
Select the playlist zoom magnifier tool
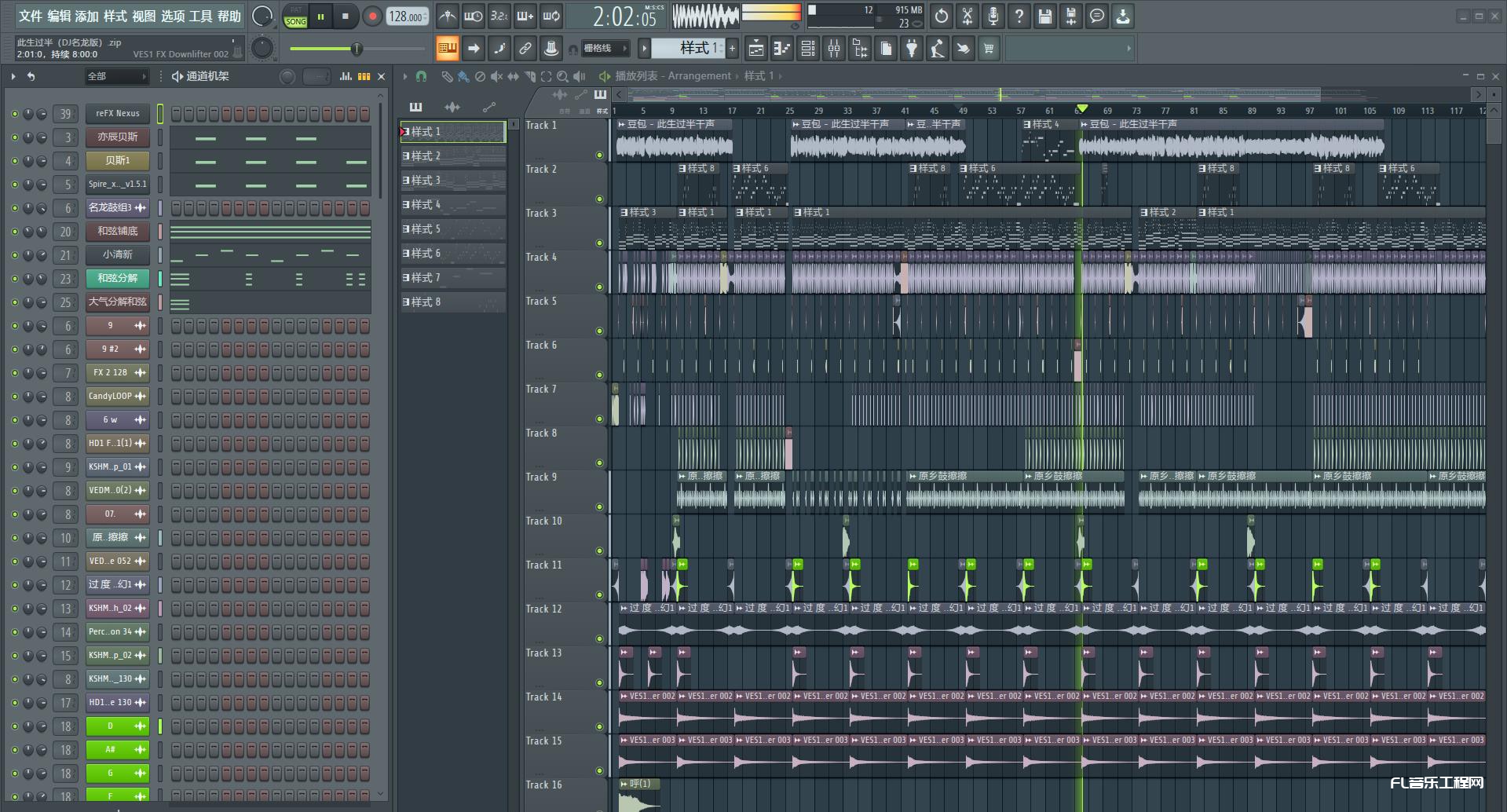pyautogui.click(x=562, y=76)
